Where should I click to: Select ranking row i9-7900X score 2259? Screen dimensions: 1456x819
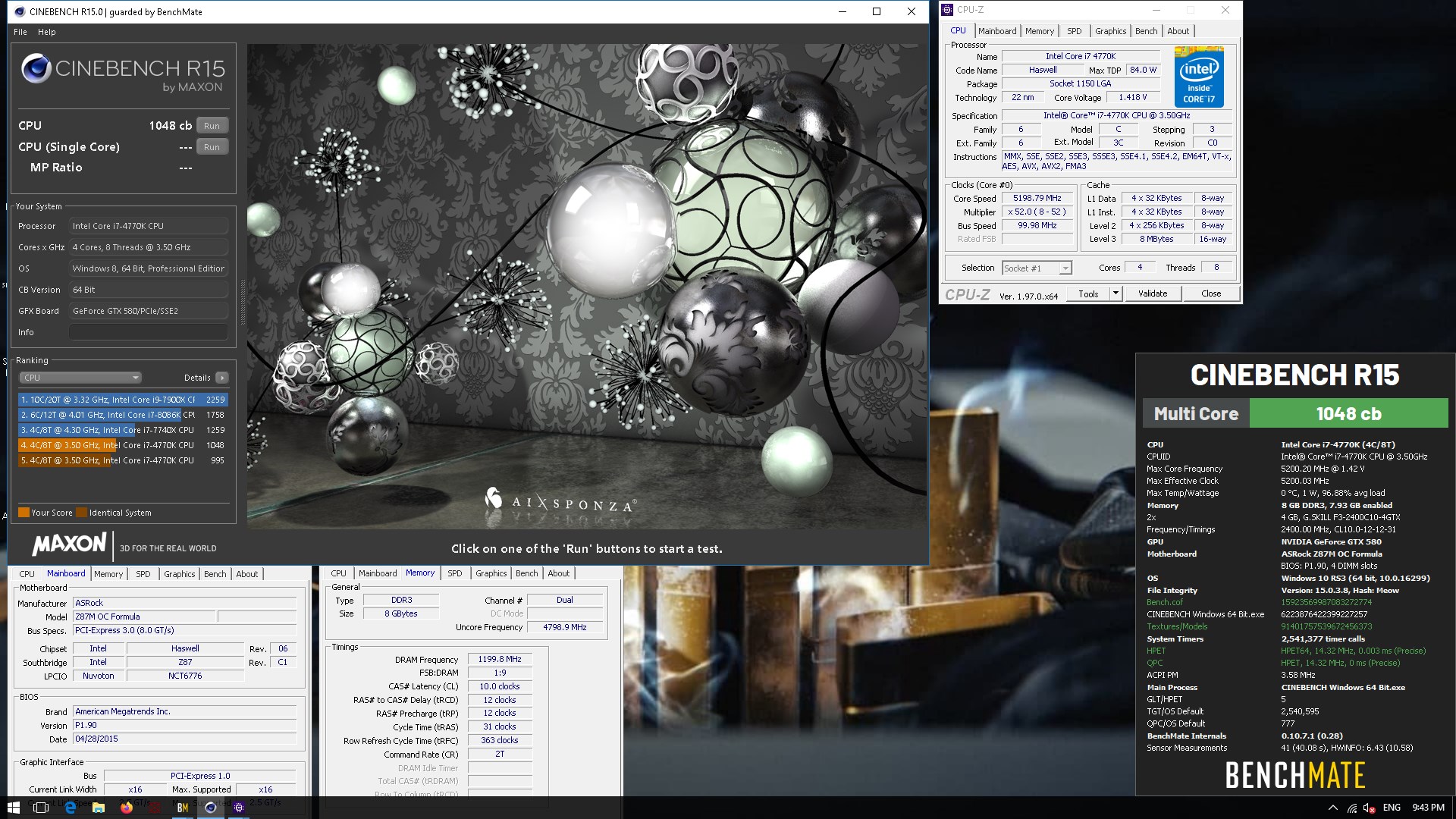point(123,400)
